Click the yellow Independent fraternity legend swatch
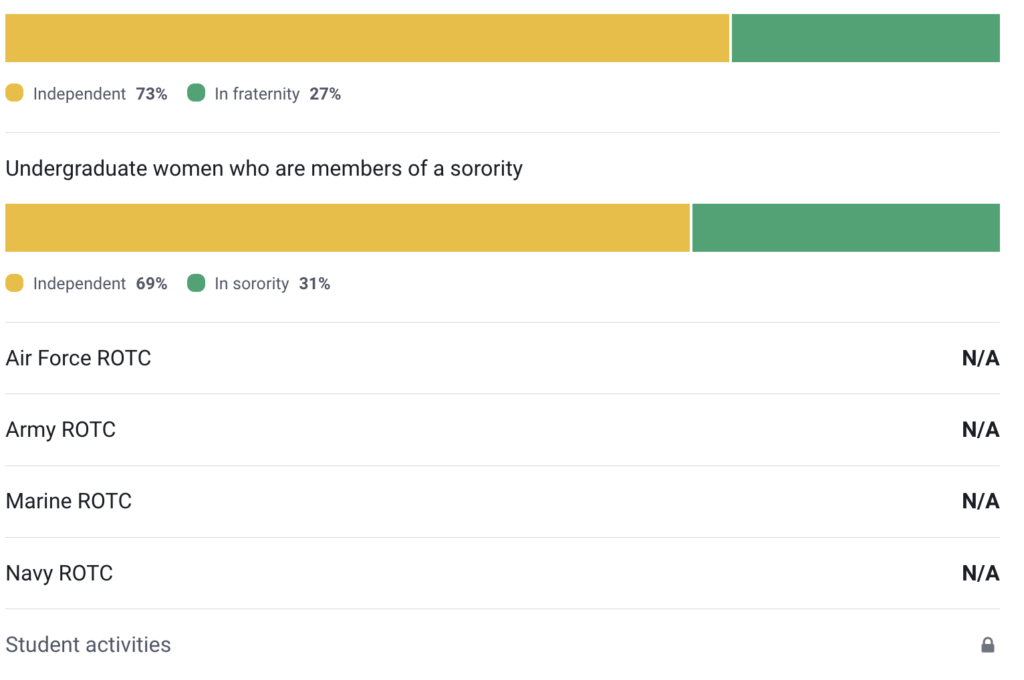The height and width of the screenshot is (680, 1024). tap(14, 94)
